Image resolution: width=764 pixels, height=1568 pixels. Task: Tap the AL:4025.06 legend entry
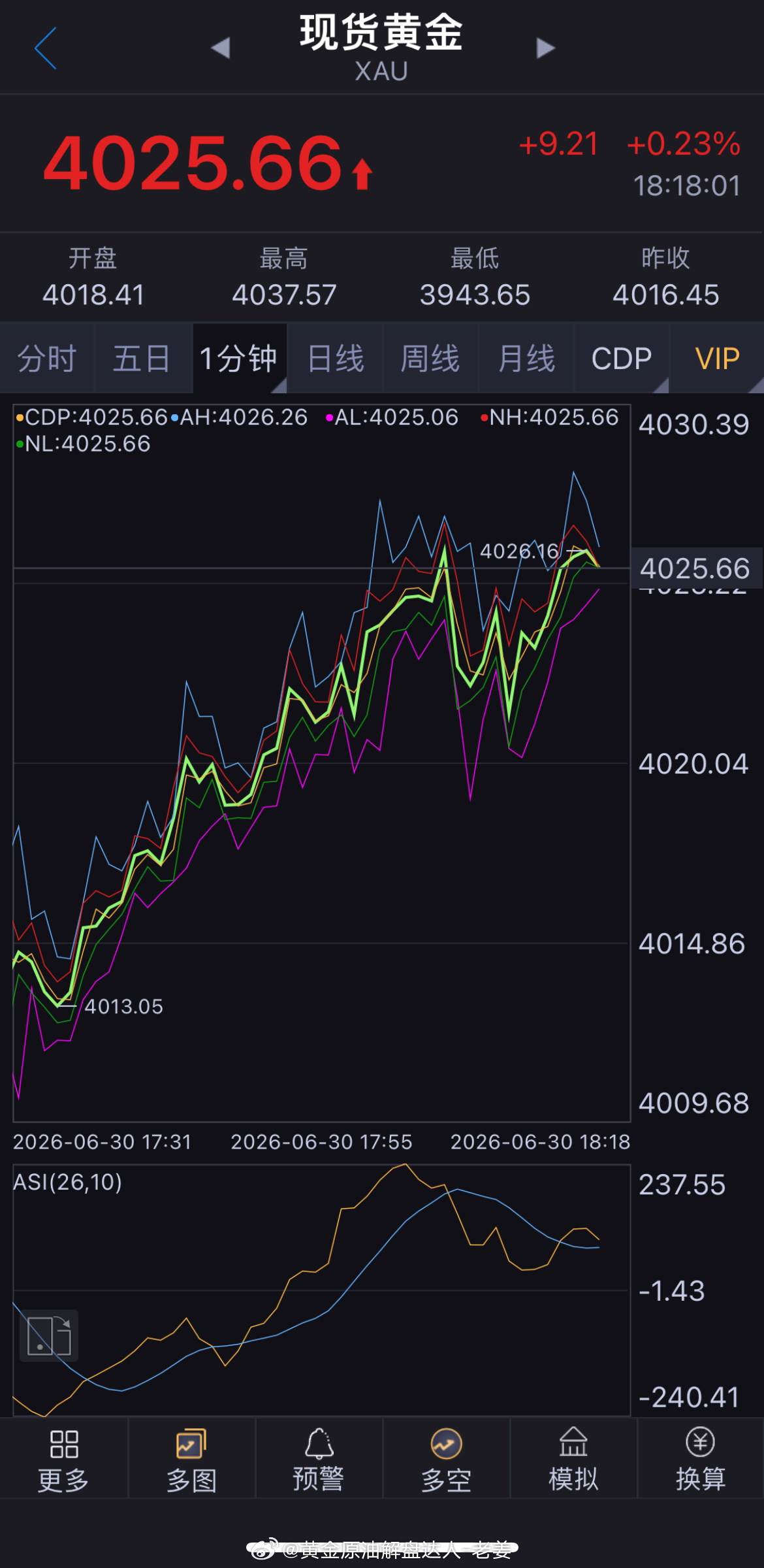point(392,417)
